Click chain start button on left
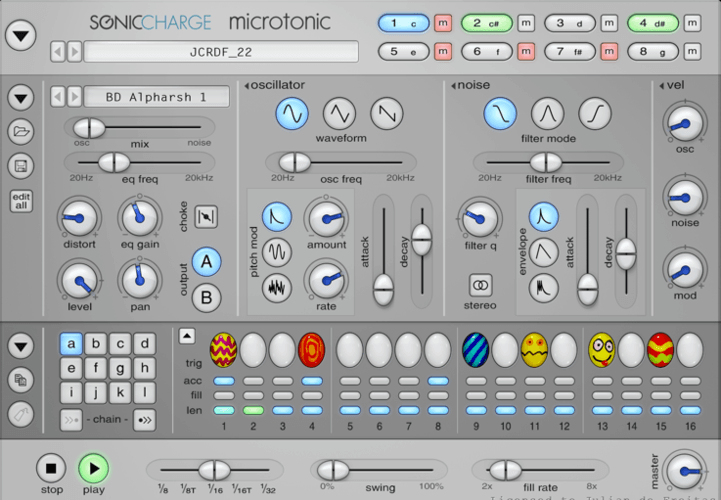The height and width of the screenshot is (500, 721). (71, 420)
